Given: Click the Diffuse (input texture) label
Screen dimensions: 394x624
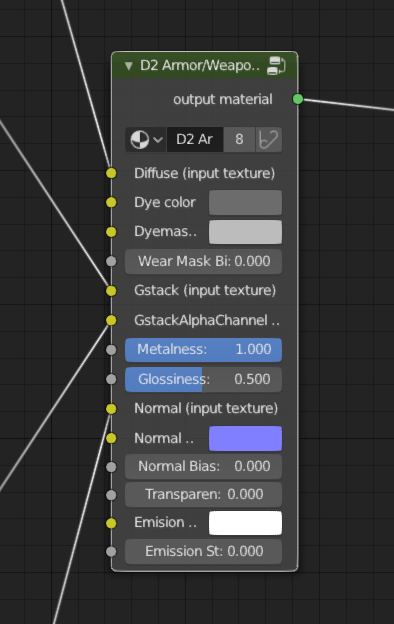Looking at the screenshot, I should [x=205, y=174].
